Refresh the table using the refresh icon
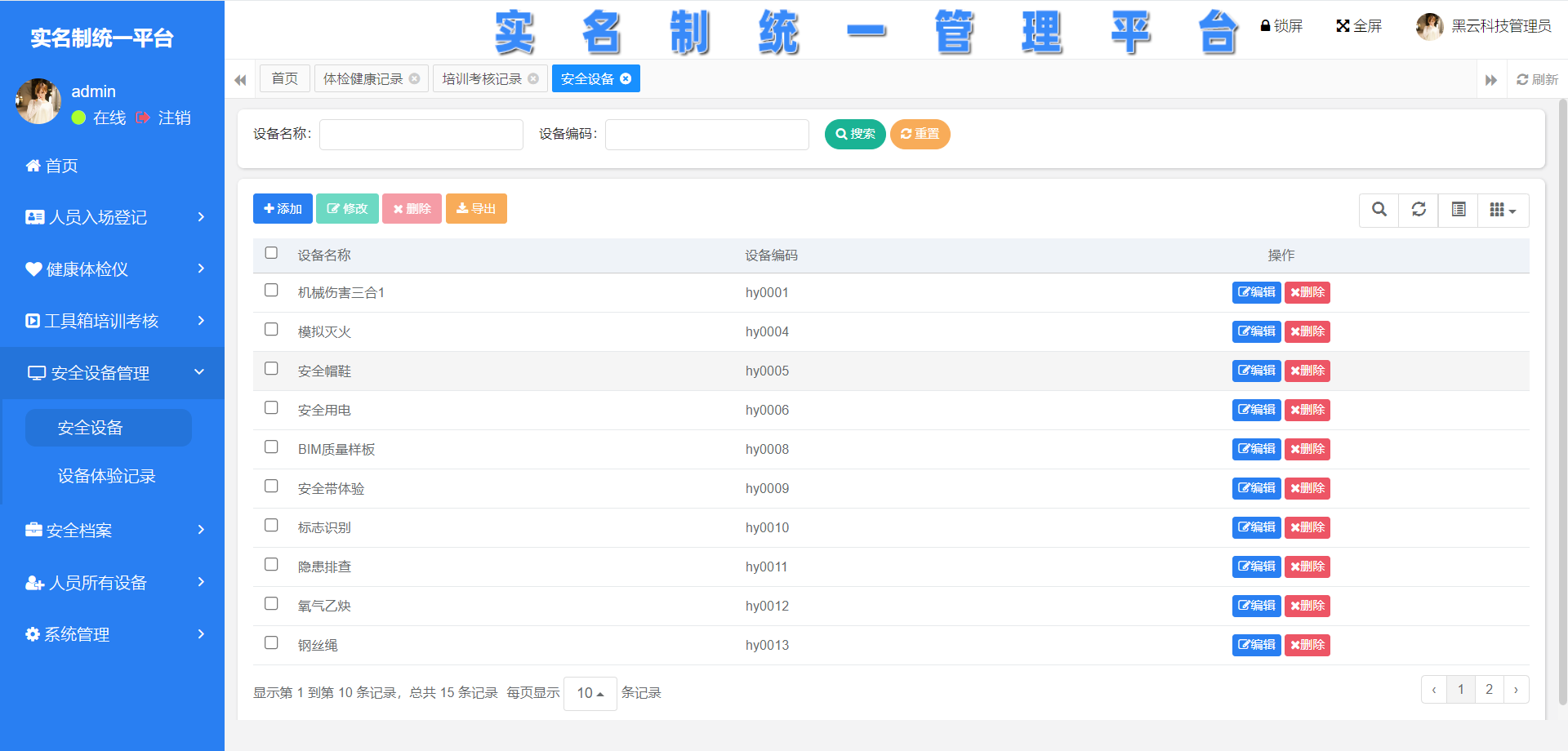The height and width of the screenshot is (751, 1568). (x=1419, y=210)
